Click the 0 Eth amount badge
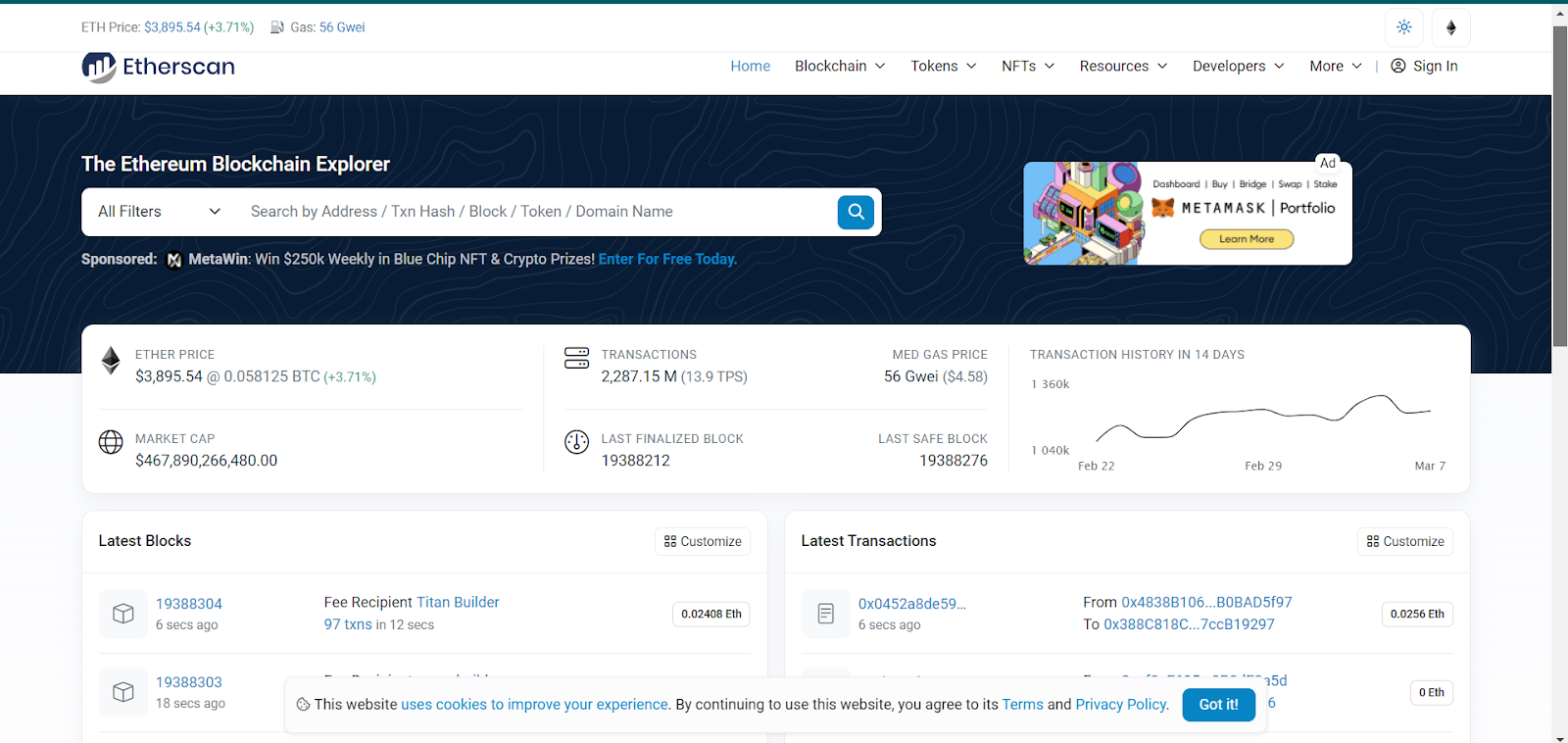This screenshot has width=1568, height=743. pos(1432,692)
